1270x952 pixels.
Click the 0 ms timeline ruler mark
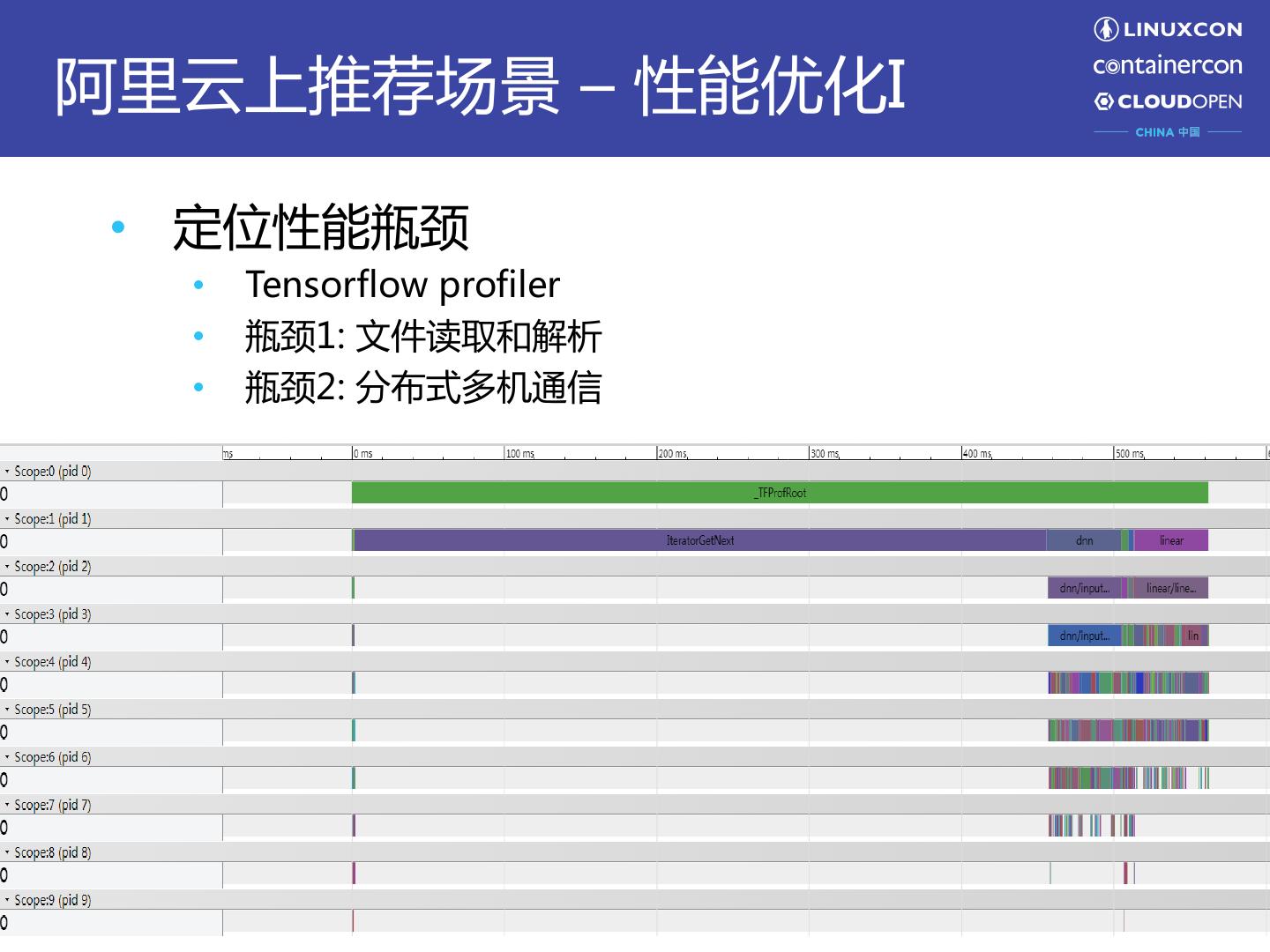[363, 453]
